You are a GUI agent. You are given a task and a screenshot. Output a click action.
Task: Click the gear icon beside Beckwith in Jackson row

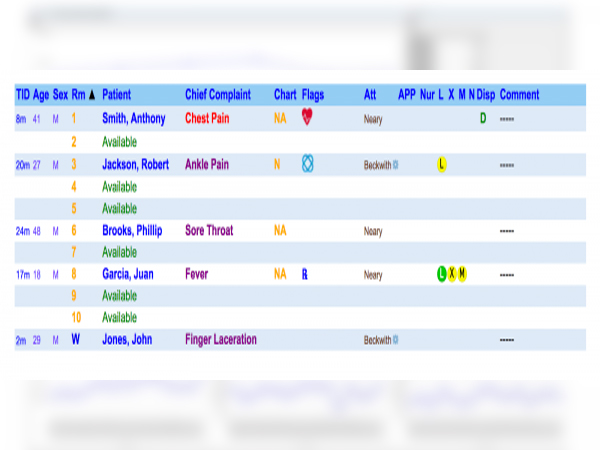point(396,165)
